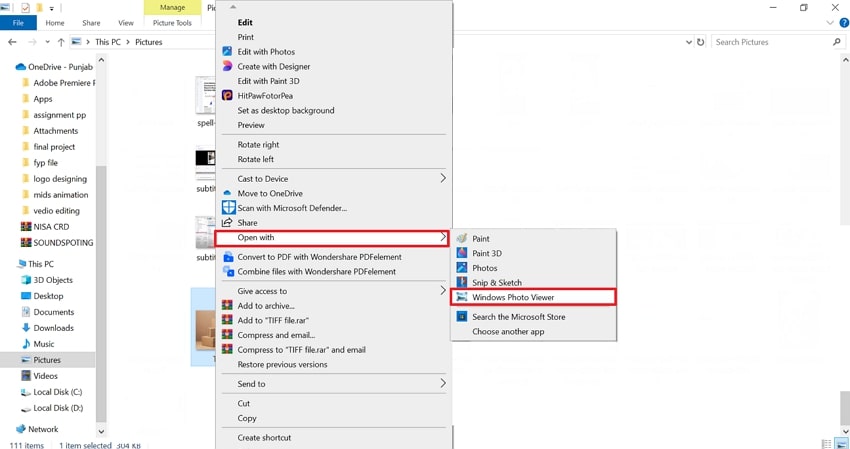Click the Downloads arrow icon in sidebar
The height and width of the screenshot is (449, 850).
pyautogui.click(x=25, y=328)
